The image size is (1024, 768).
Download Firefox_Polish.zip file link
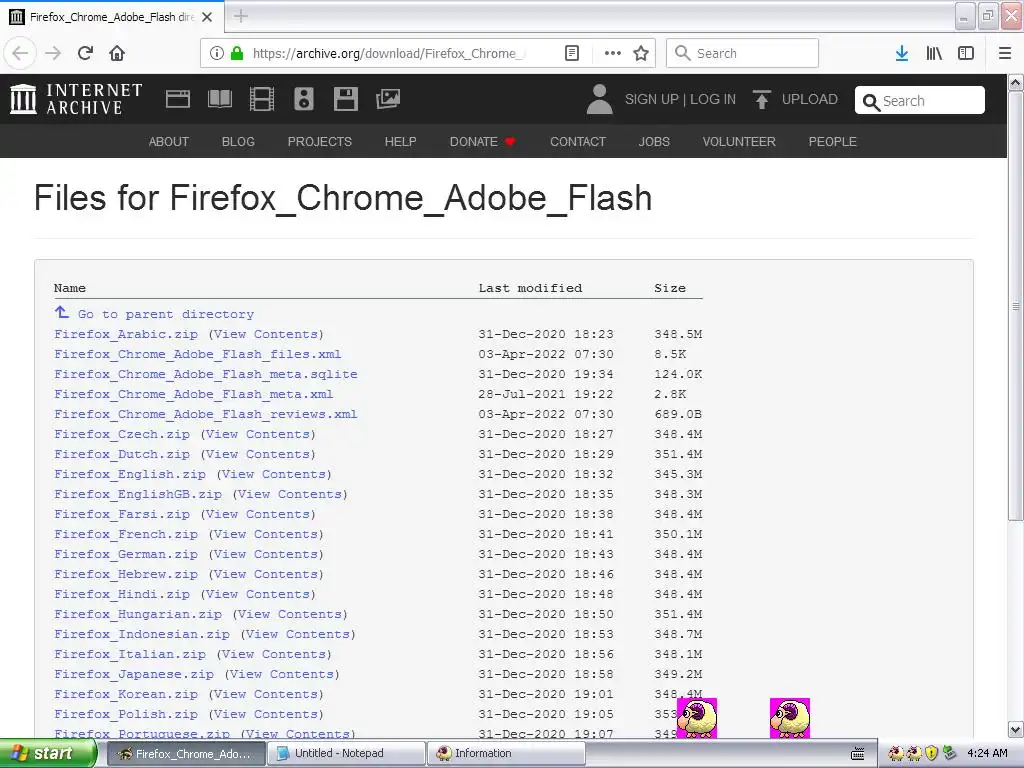[x=126, y=714]
